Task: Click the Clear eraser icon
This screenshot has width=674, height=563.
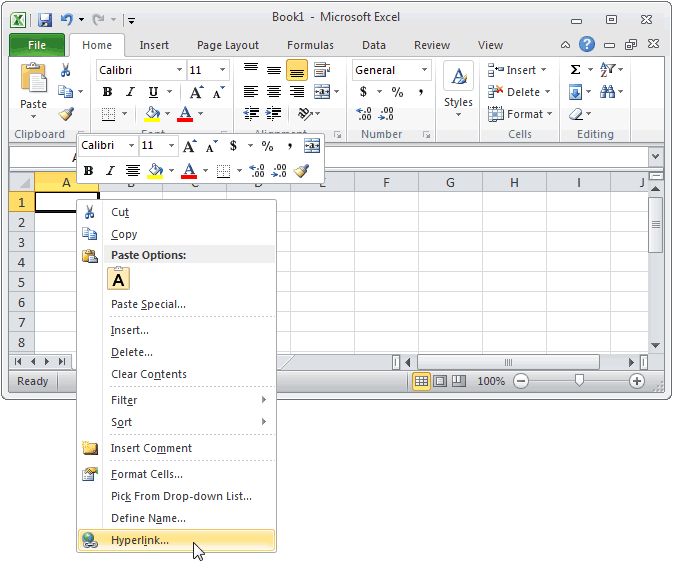Action: pos(575,114)
